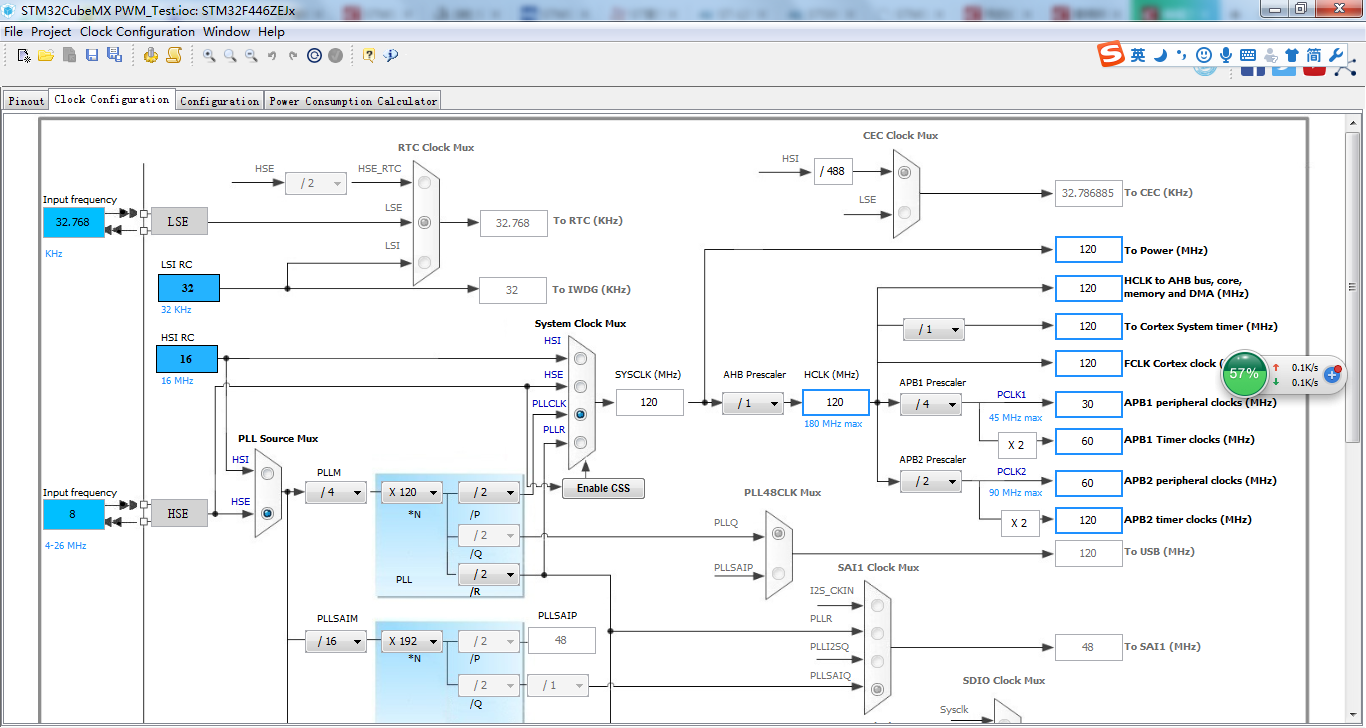Open the File menu
Viewport: 1366px width, 728px height.
(13, 31)
